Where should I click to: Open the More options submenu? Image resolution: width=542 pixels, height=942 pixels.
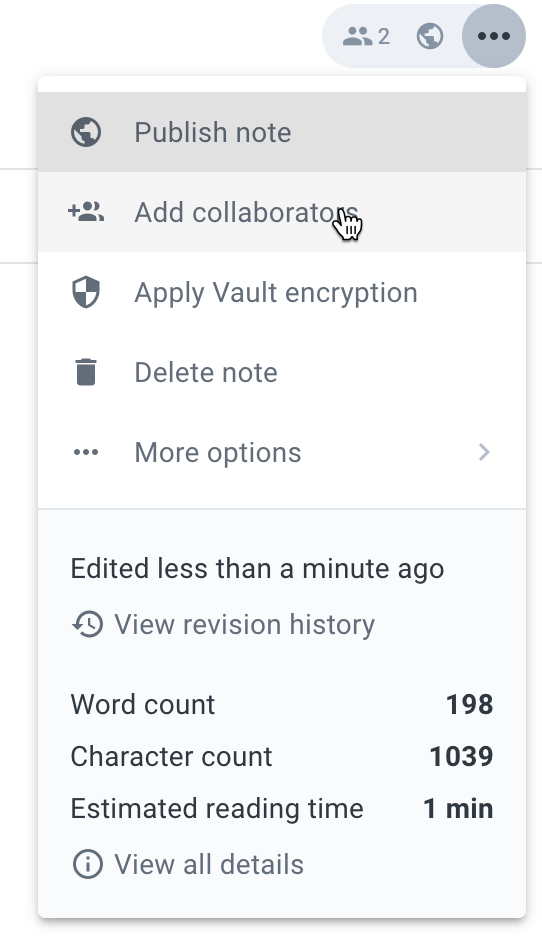pos(282,452)
